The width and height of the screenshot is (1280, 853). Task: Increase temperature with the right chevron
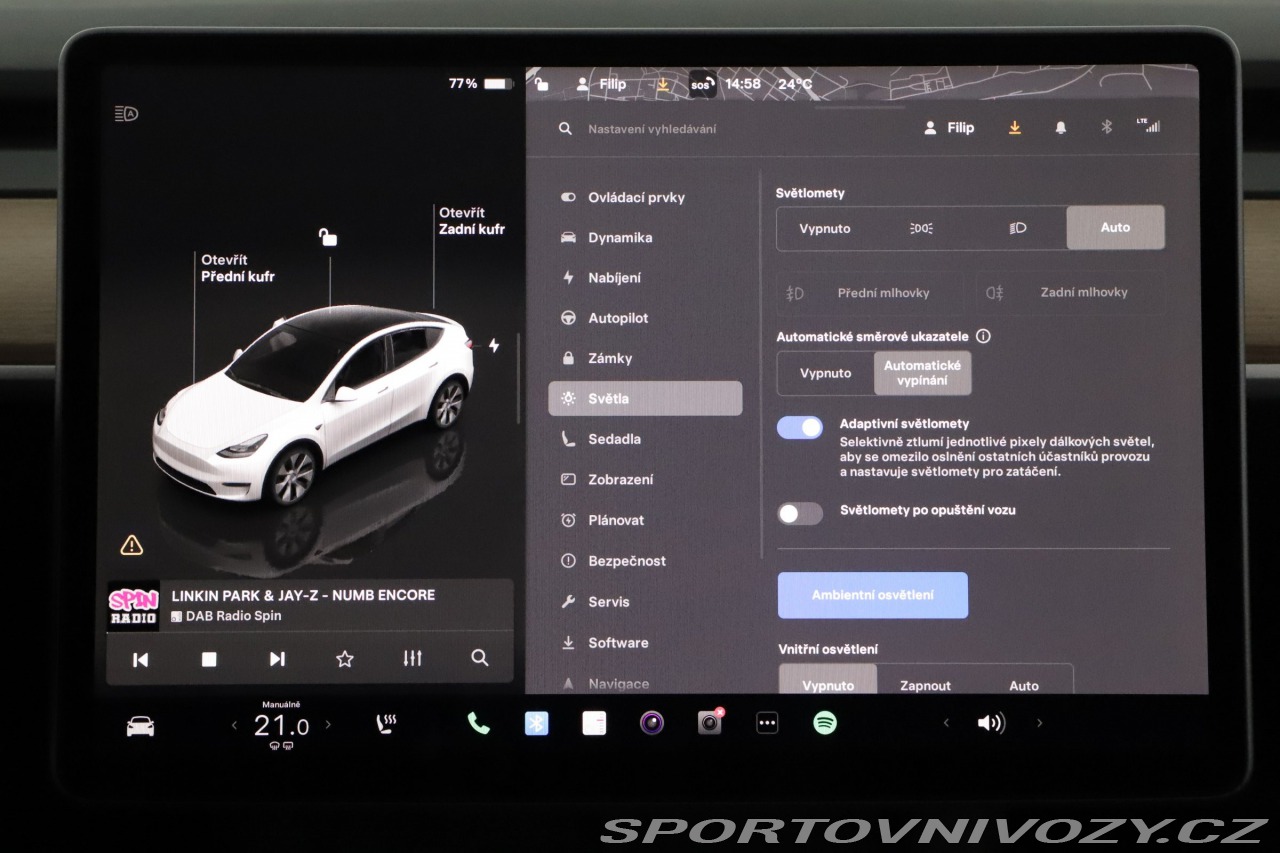(x=328, y=725)
